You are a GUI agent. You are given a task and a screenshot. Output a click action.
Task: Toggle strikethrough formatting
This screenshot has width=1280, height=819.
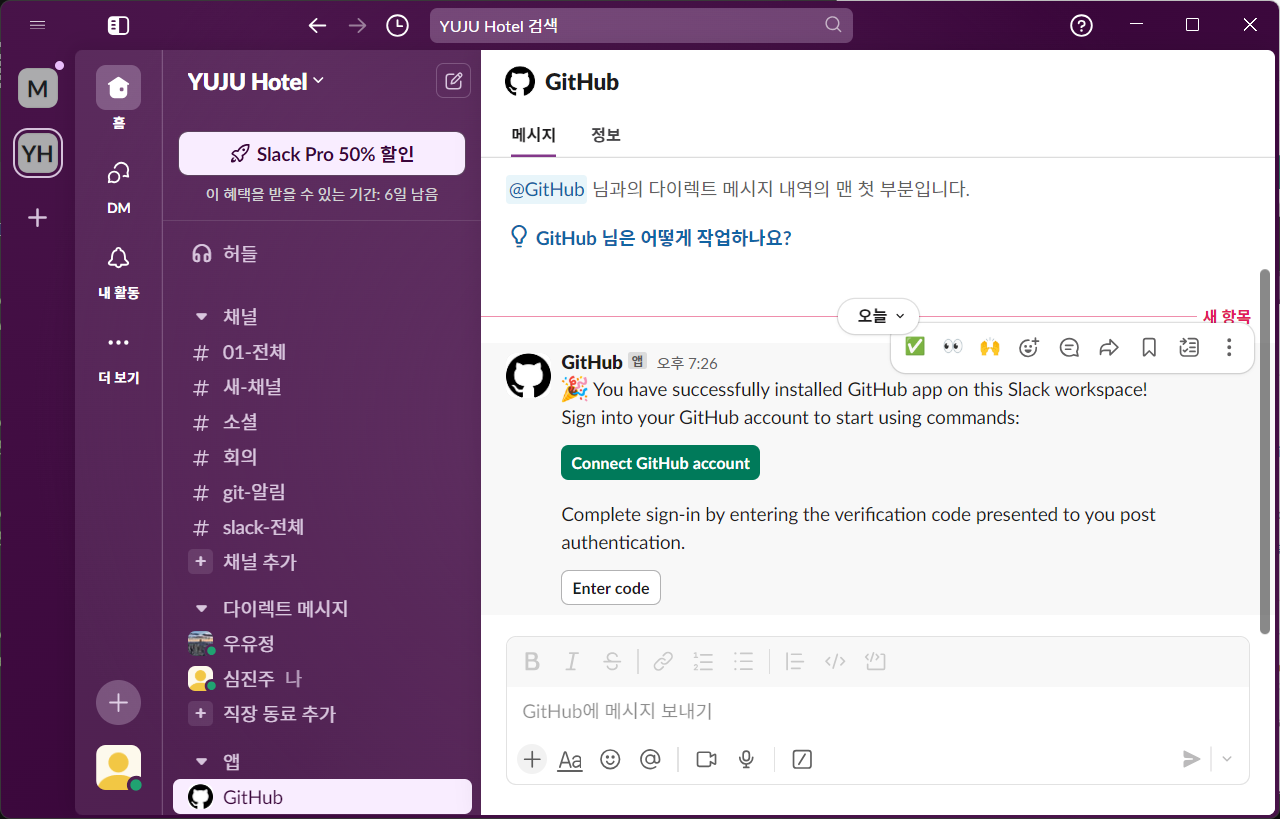coord(612,661)
